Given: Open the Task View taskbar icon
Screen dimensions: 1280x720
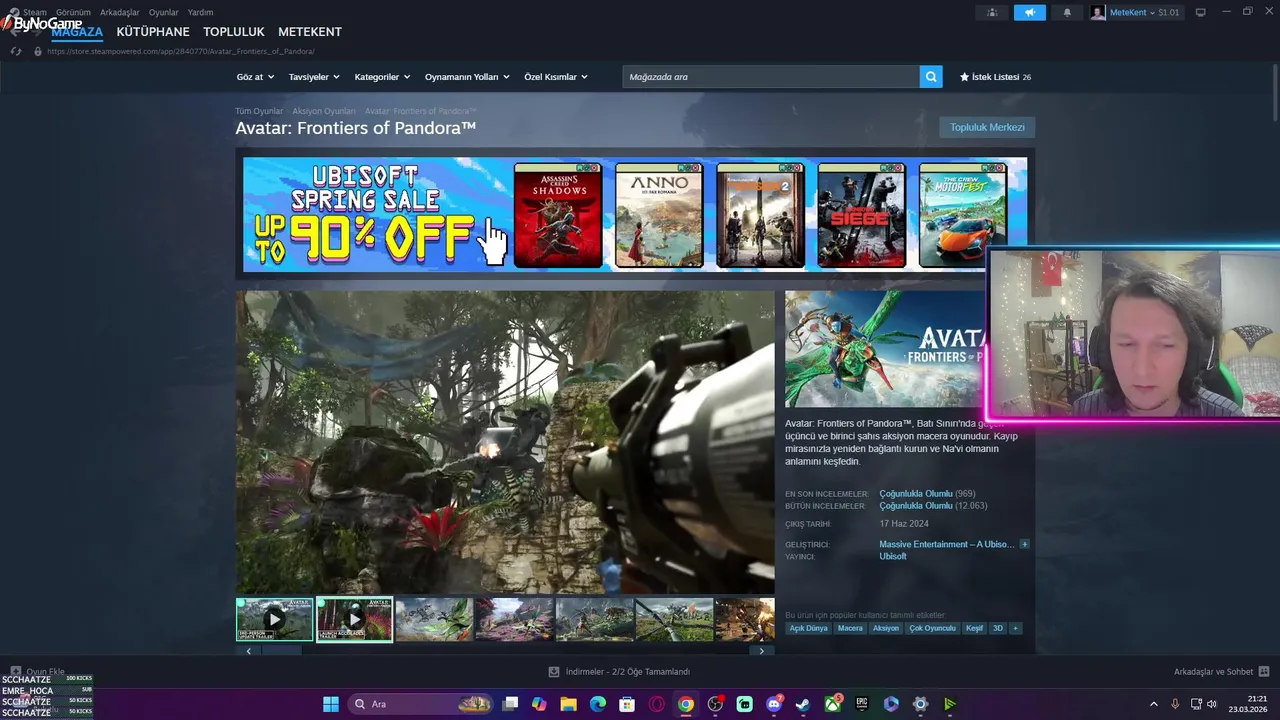Looking at the screenshot, I should point(510,704).
